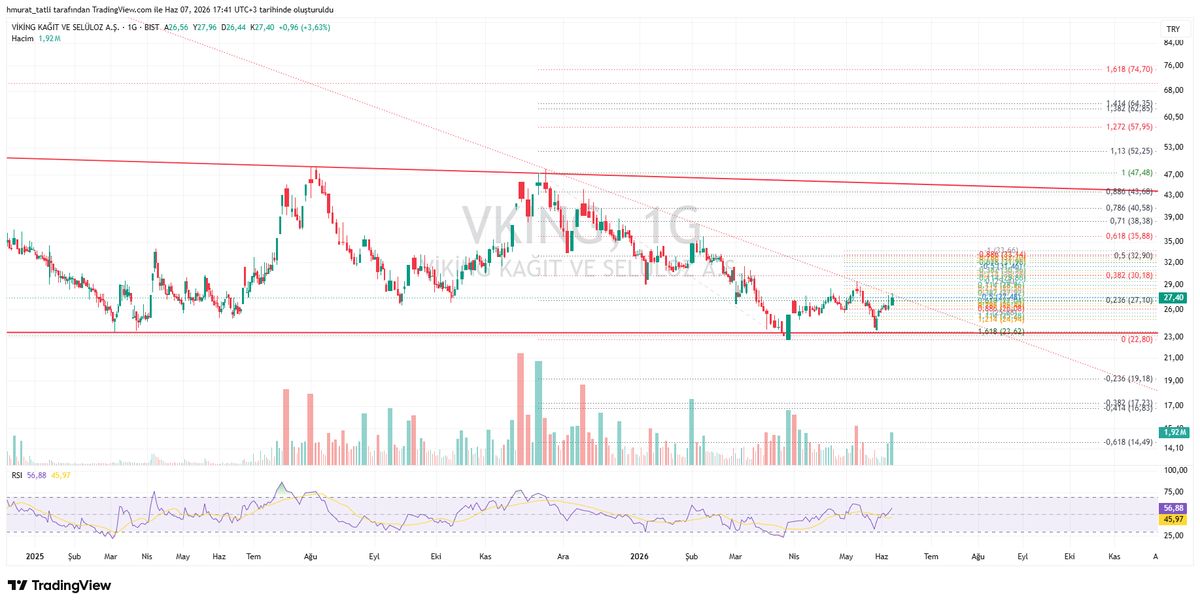Click the purple 56,88 RSI axis tag
1200x605 pixels.
[1173, 508]
